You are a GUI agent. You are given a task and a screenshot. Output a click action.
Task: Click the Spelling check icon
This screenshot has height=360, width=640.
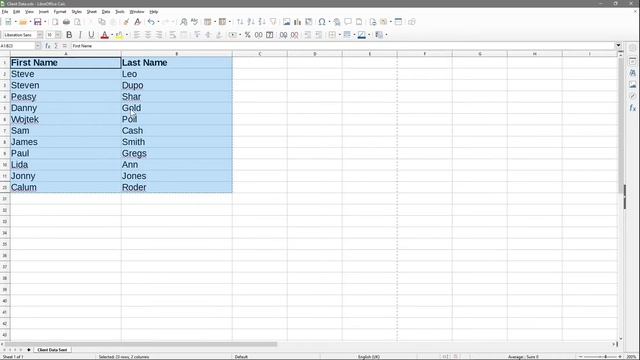(194, 22)
